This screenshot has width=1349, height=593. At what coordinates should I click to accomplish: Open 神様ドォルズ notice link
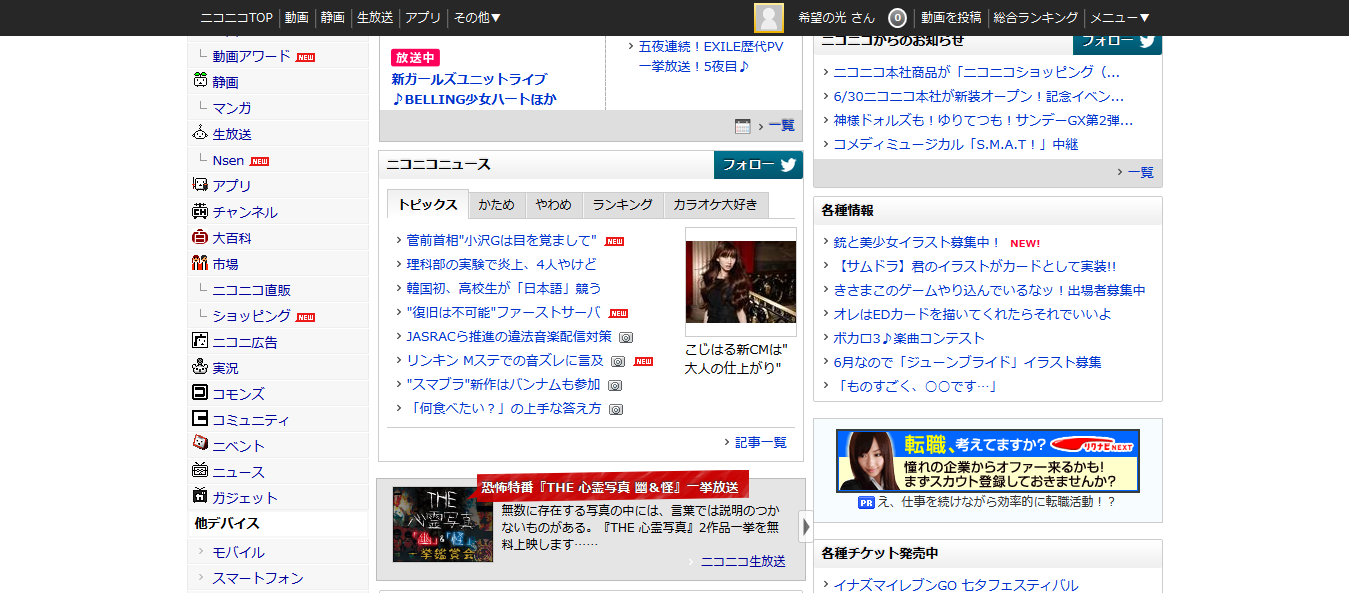[983, 120]
